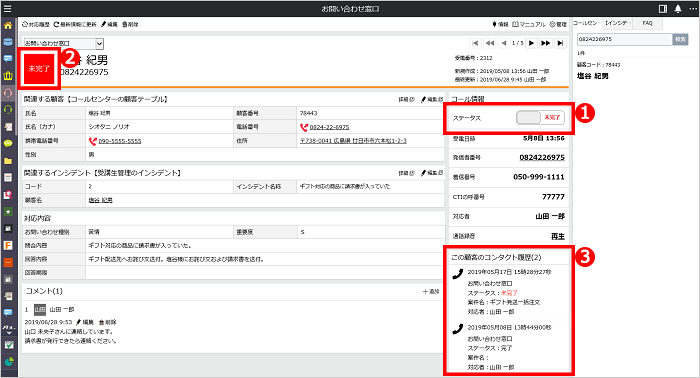Open the マニュアル menu item

pyautogui.click(x=529, y=25)
